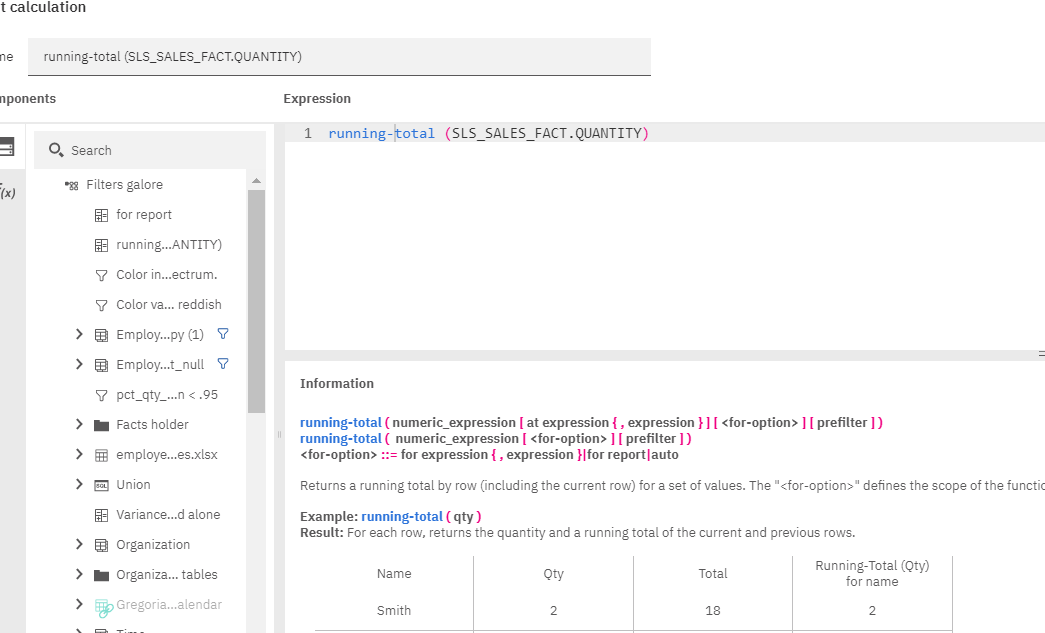This screenshot has width=1045, height=633.
Task: Click the blue filter icon on 'Employ...py (1)'
Action: [223, 334]
